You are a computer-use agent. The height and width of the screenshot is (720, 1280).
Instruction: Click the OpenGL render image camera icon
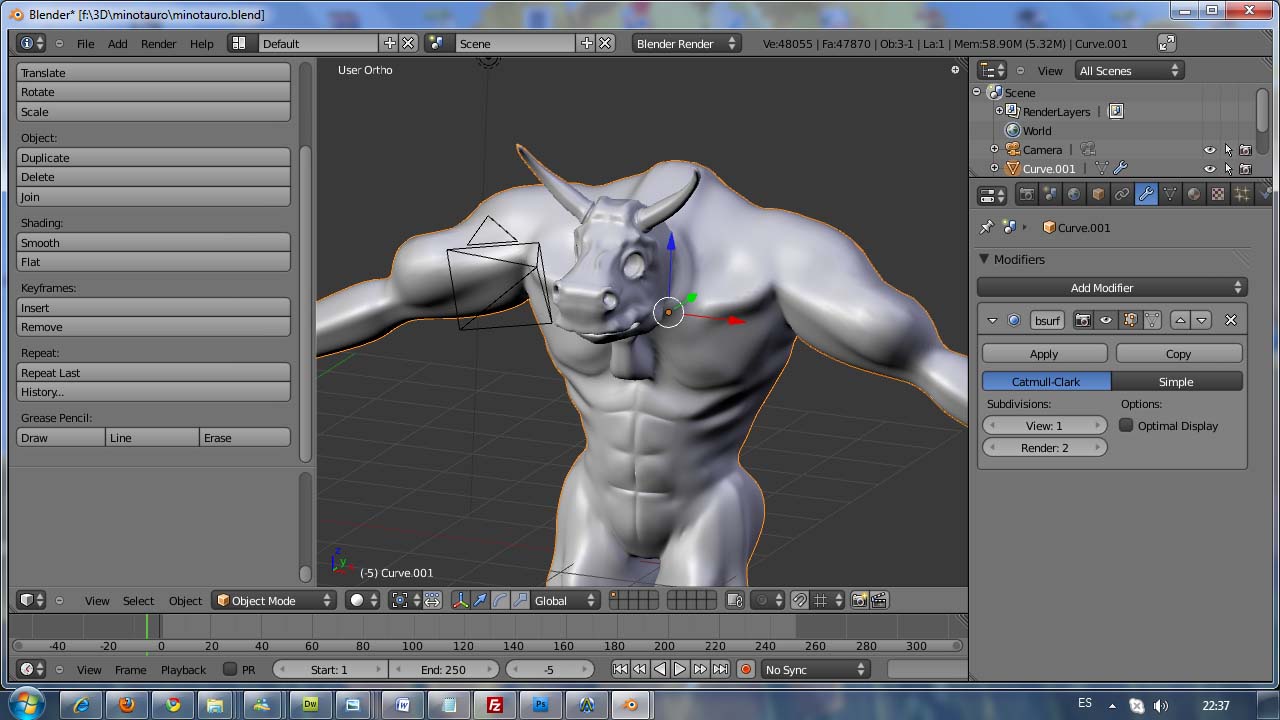point(859,600)
